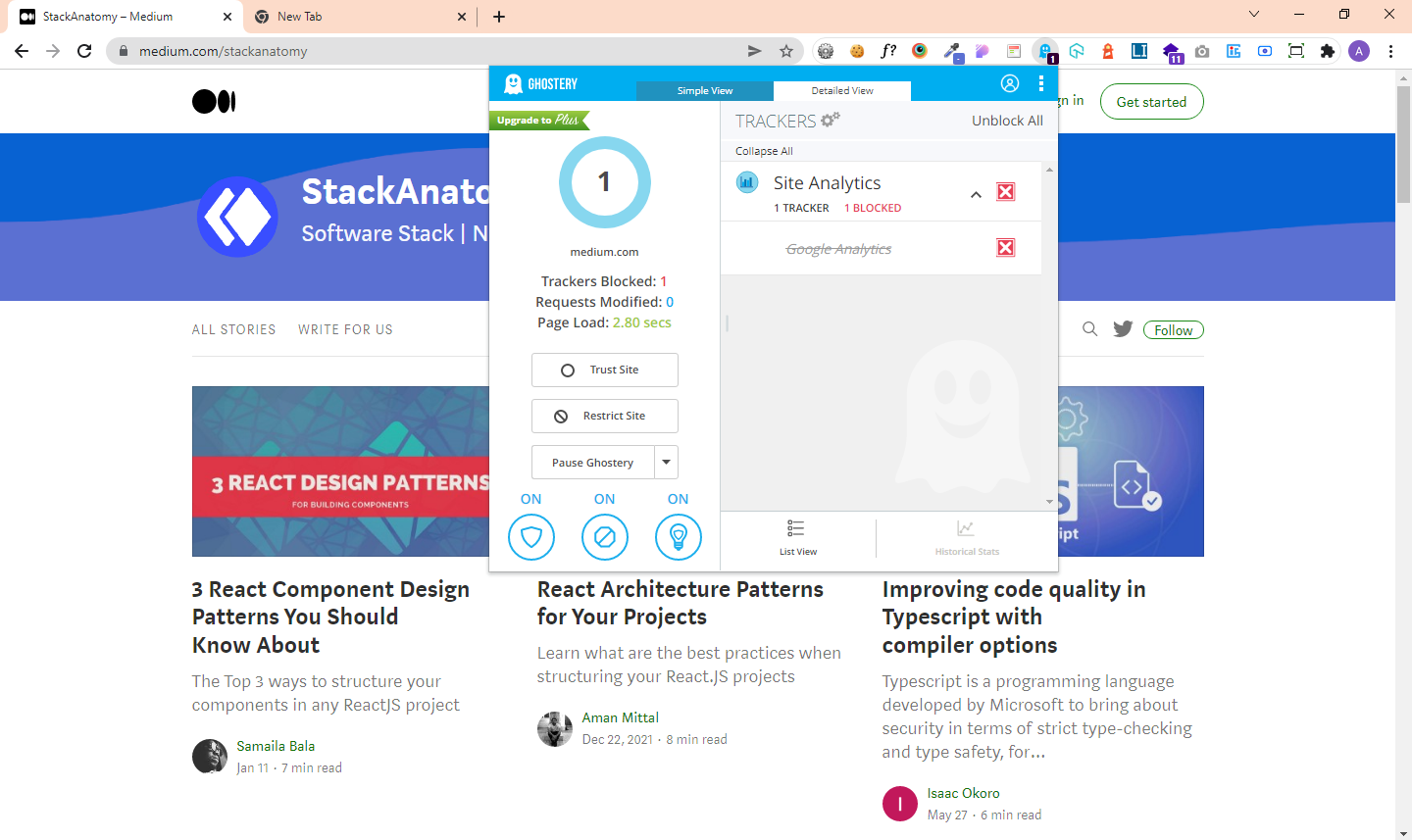Open the Ghostery account profile icon
This screenshot has height=840, width=1412.
[1009, 83]
